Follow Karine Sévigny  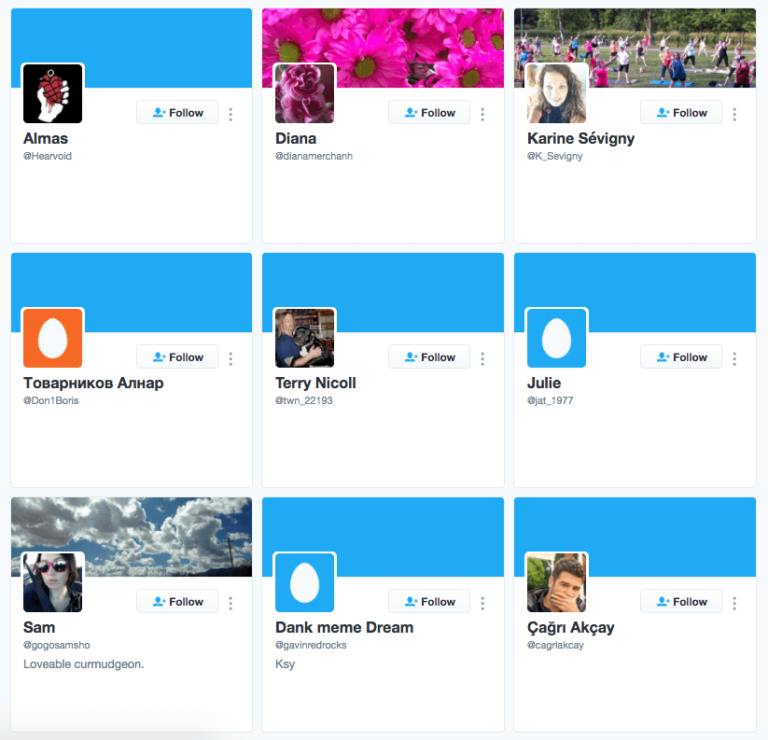tap(681, 113)
